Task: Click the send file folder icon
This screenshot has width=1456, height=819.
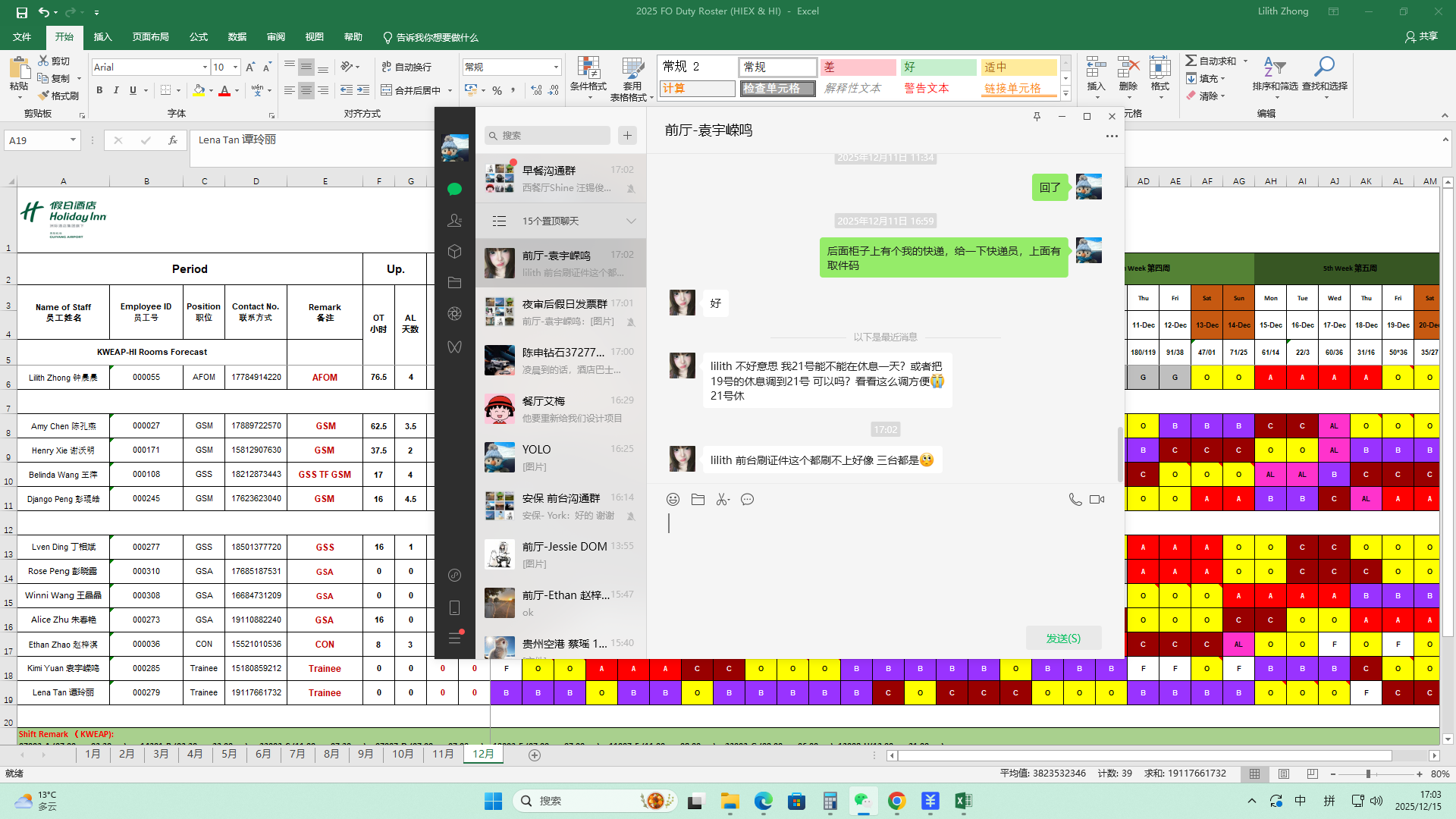Action: coord(698,499)
